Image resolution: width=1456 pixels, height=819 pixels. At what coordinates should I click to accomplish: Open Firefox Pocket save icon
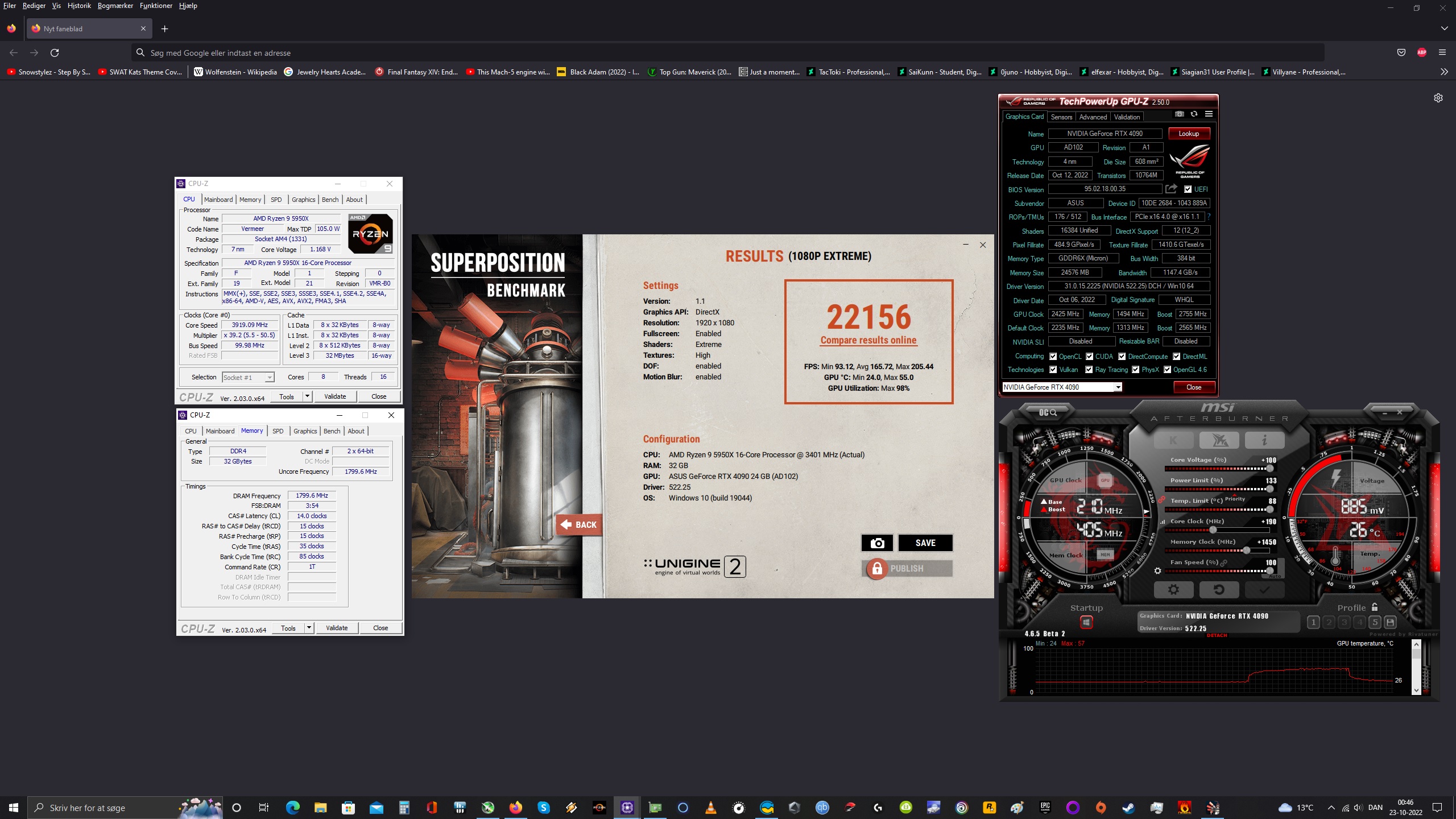point(1401,52)
